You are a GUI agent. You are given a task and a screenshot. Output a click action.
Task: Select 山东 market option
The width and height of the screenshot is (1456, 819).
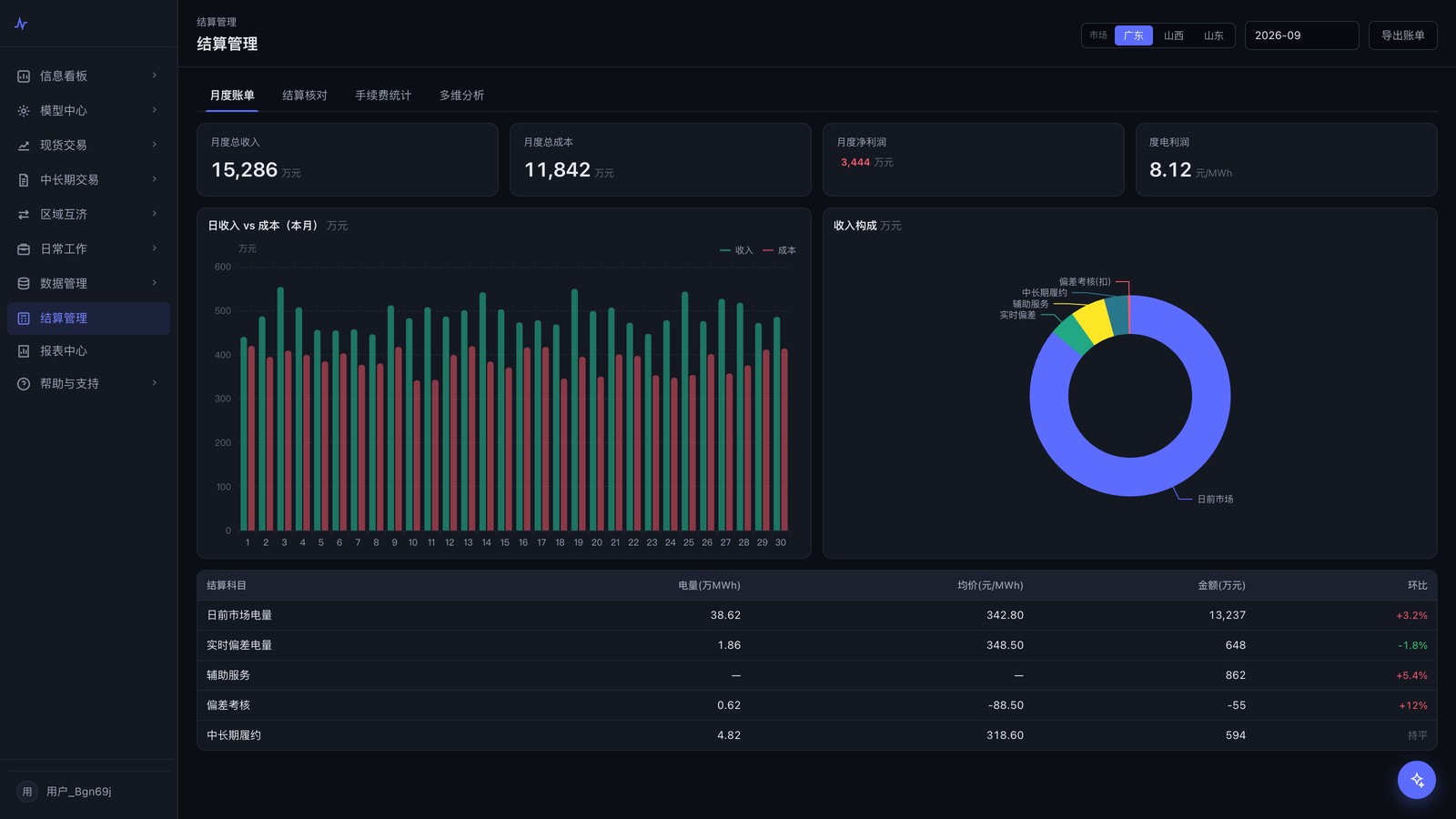tap(1214, 35)
